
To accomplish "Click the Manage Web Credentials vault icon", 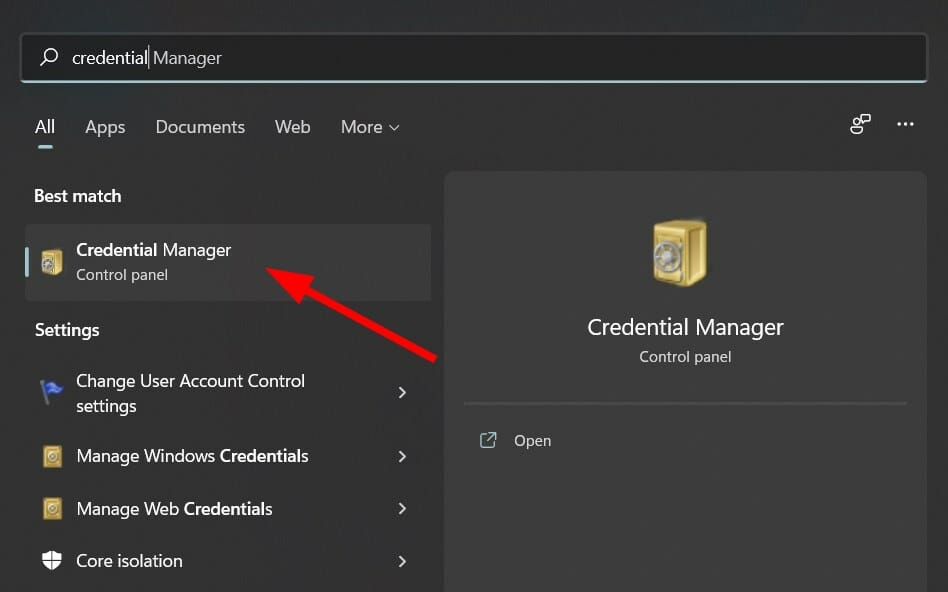I will click(51, 509).
